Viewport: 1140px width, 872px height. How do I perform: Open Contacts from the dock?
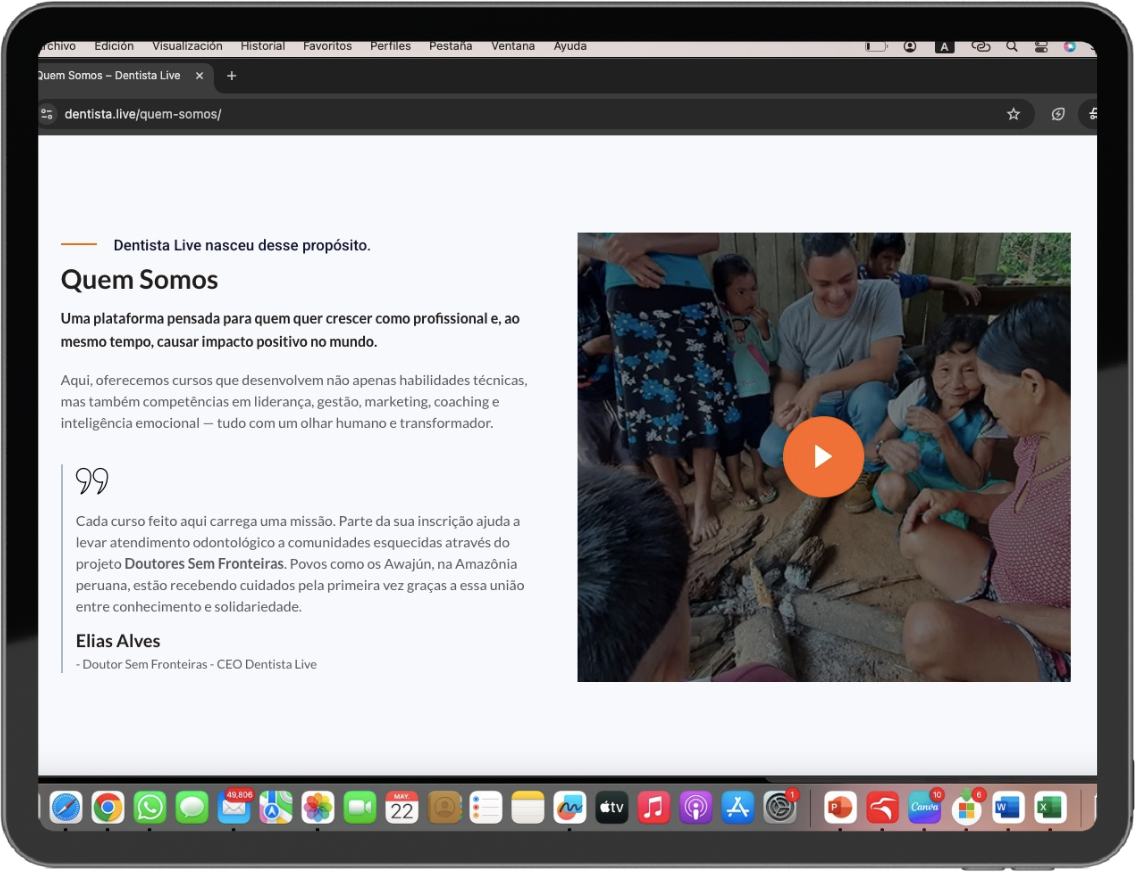444,807
